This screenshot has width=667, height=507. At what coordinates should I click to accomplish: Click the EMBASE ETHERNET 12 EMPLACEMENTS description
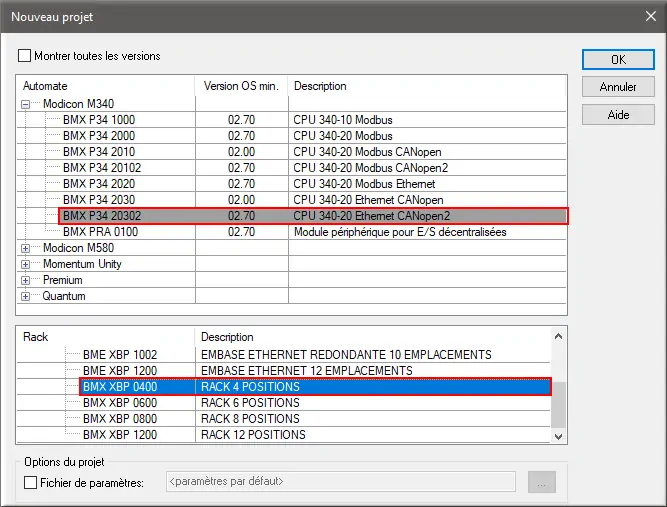click(307, 371)
